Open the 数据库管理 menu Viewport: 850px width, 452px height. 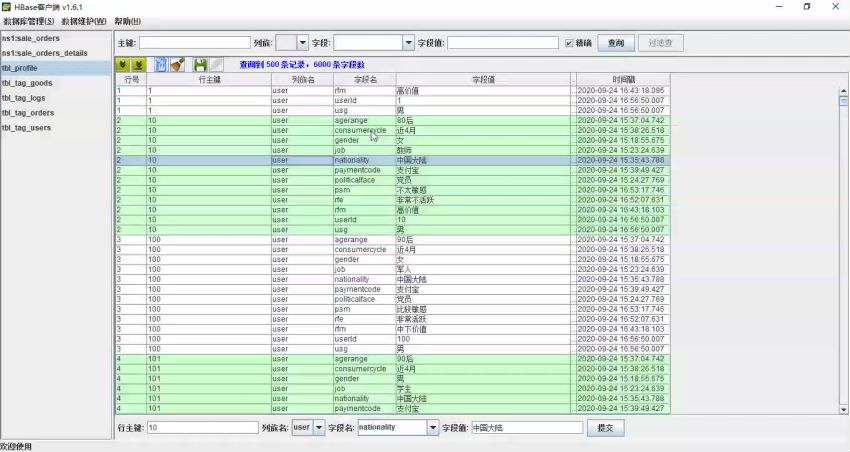click(x=29, y=21)
